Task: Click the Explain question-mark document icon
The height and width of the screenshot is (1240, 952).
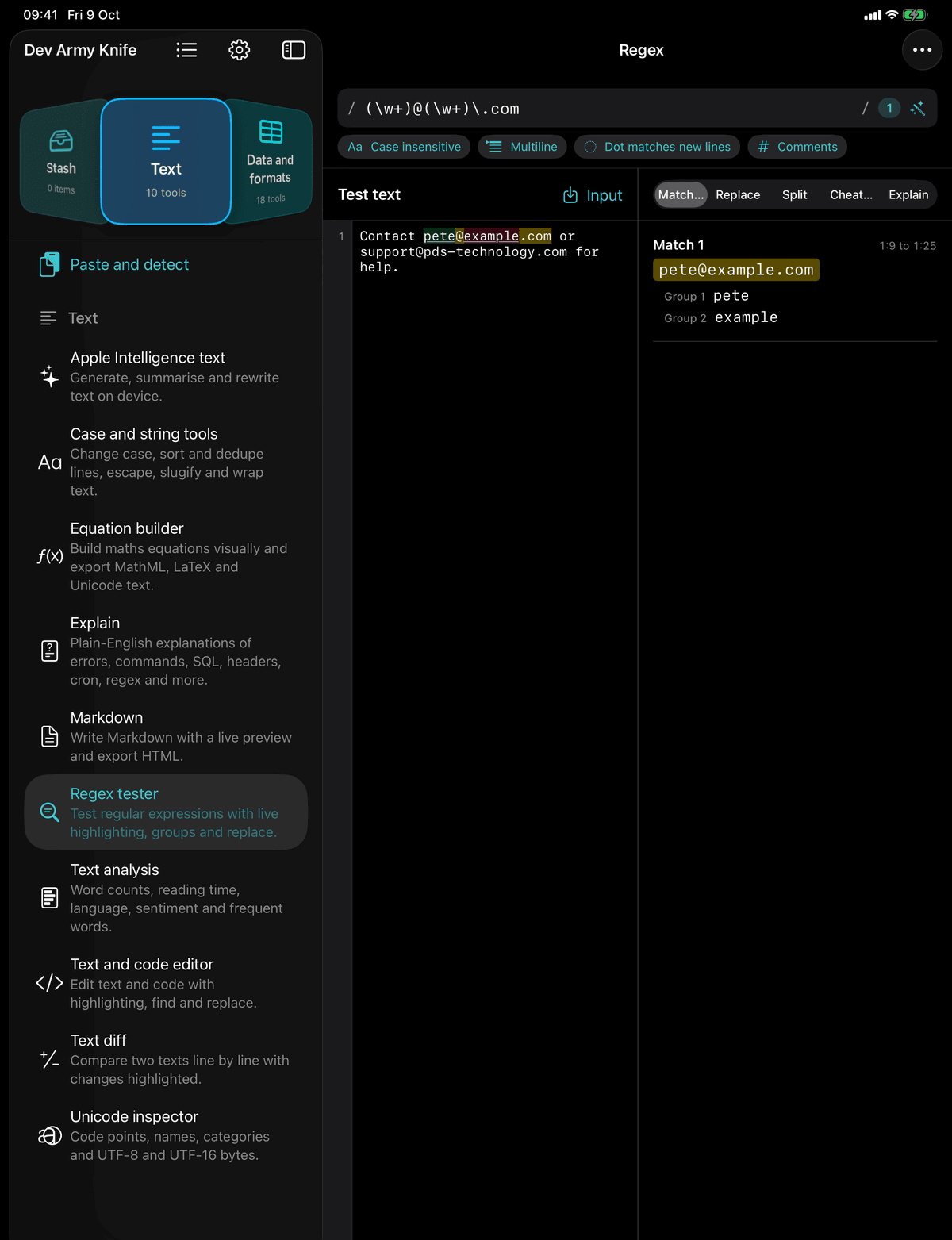Action: coord(49,651)
